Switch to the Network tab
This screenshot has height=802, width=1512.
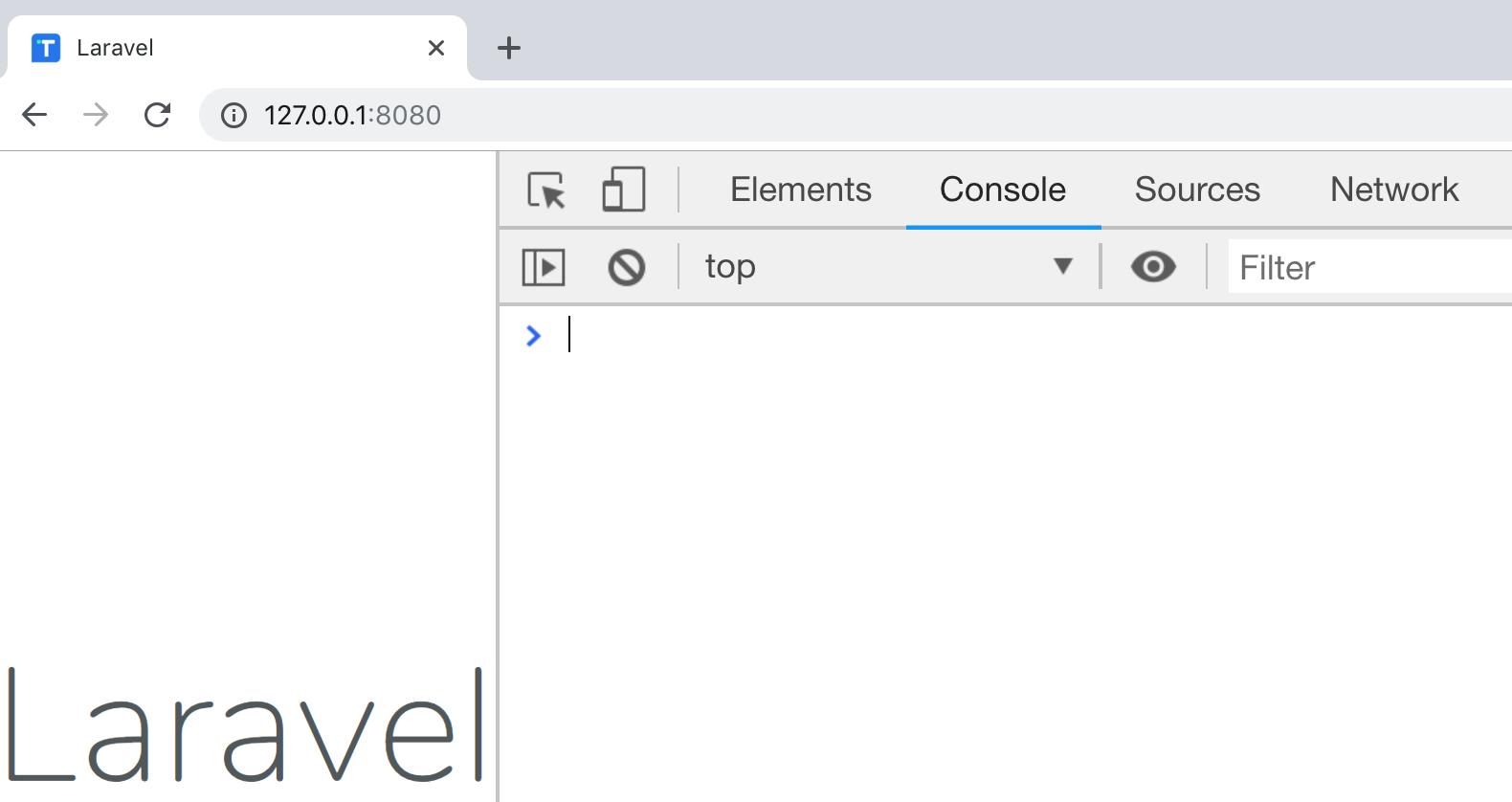[1394, 189]
